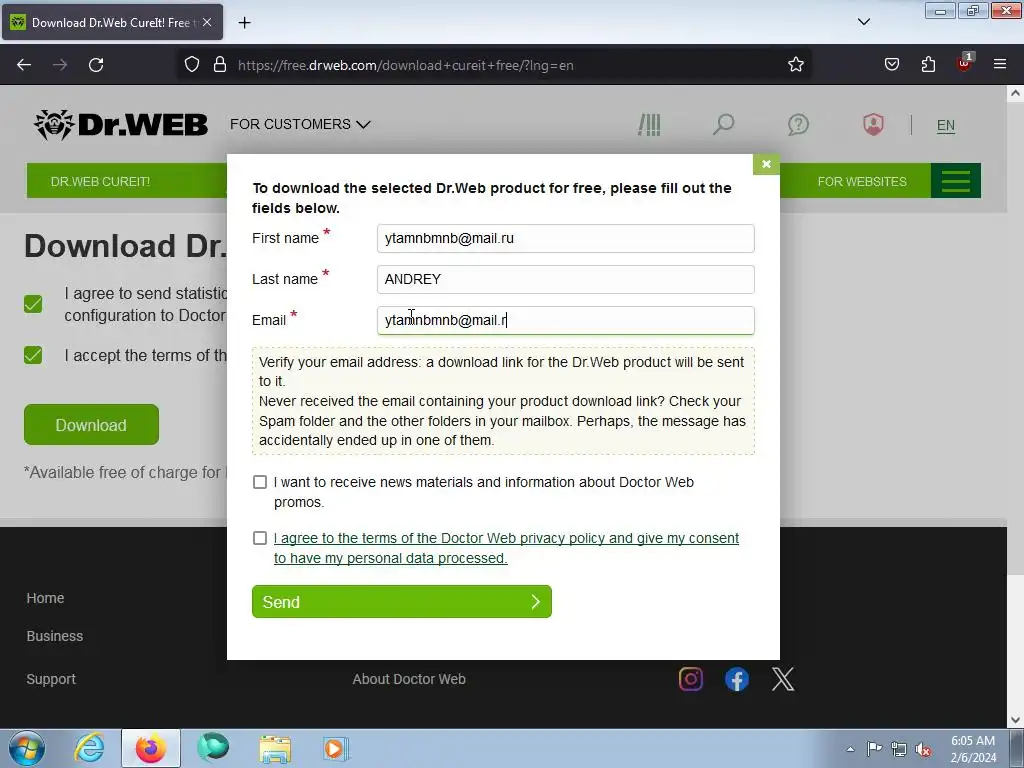The width and height of the screenshot is (1024, 768).
Task: Bookmark this page with star icon
Action: point(795,65)
